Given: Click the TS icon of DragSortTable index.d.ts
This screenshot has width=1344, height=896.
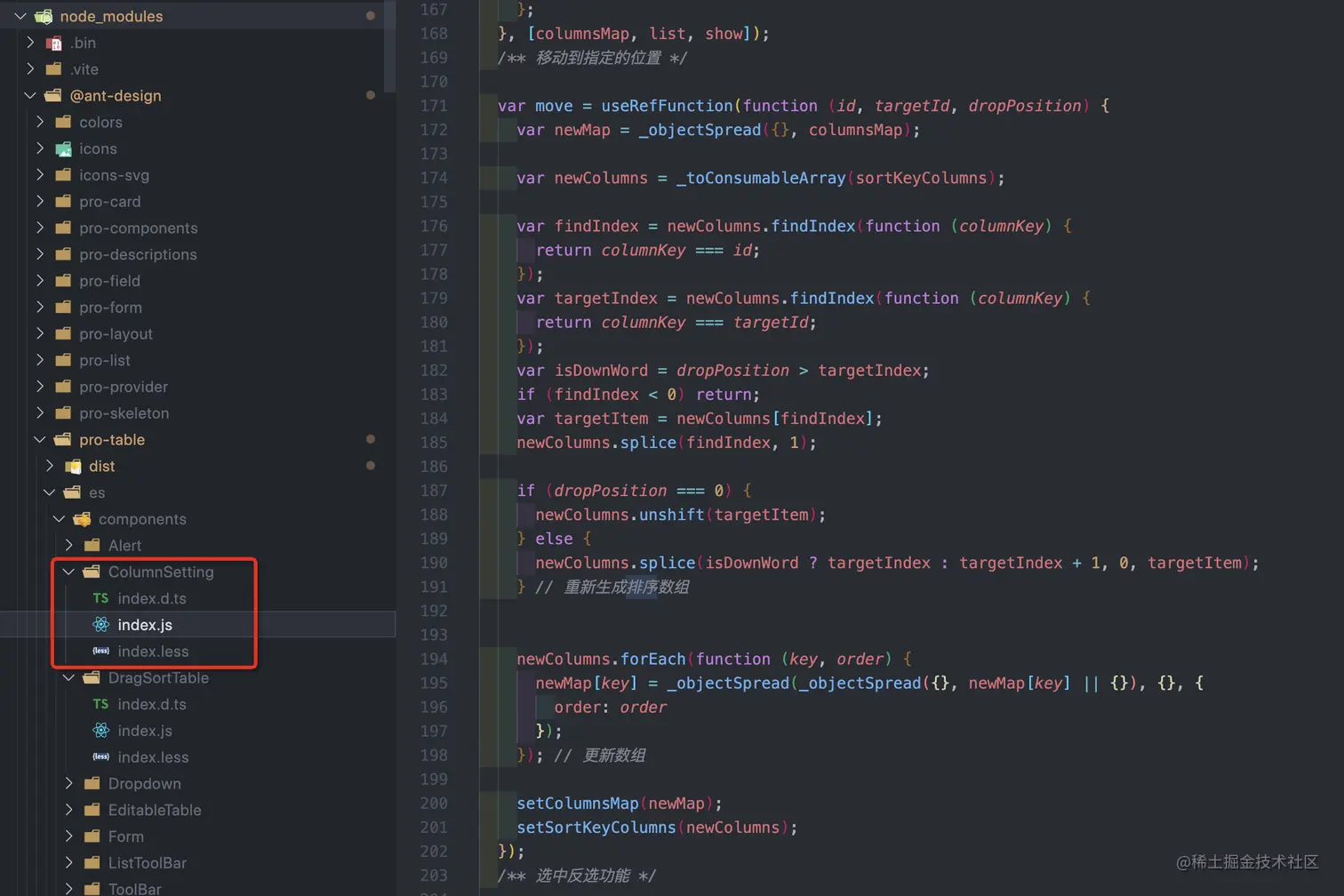Looking at the screenshot, I should coord(101,704).
